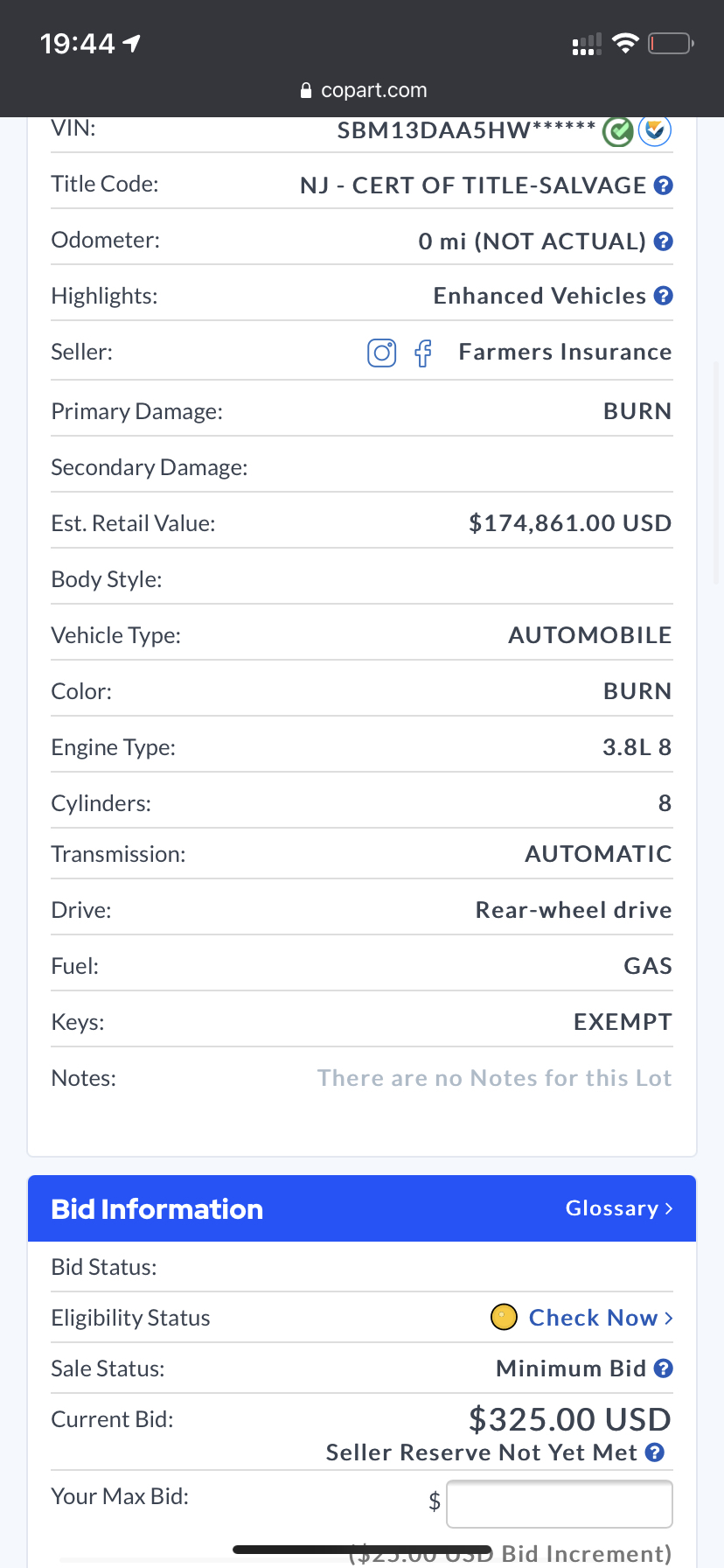This screenshot has width=724, height=1568.
Task: Open Title Code help question mark
Action: point(664,185)
